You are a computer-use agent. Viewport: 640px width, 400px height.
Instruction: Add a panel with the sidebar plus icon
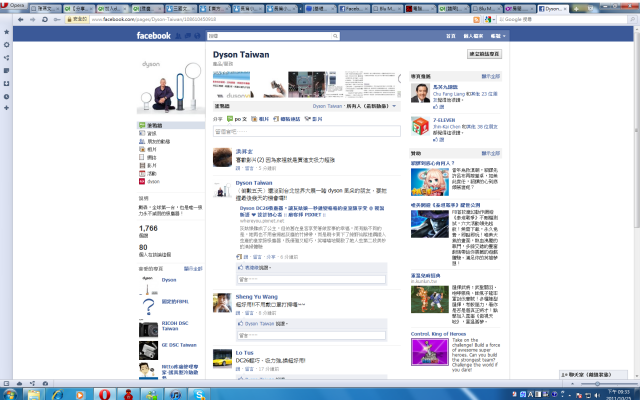click(x=7, y=108)
